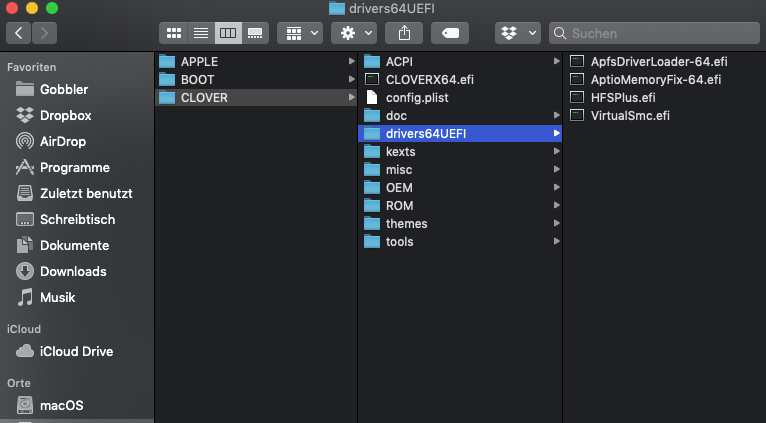The image size is (766, 423).
Task: Select the themes folder
Action: (460, 224)
